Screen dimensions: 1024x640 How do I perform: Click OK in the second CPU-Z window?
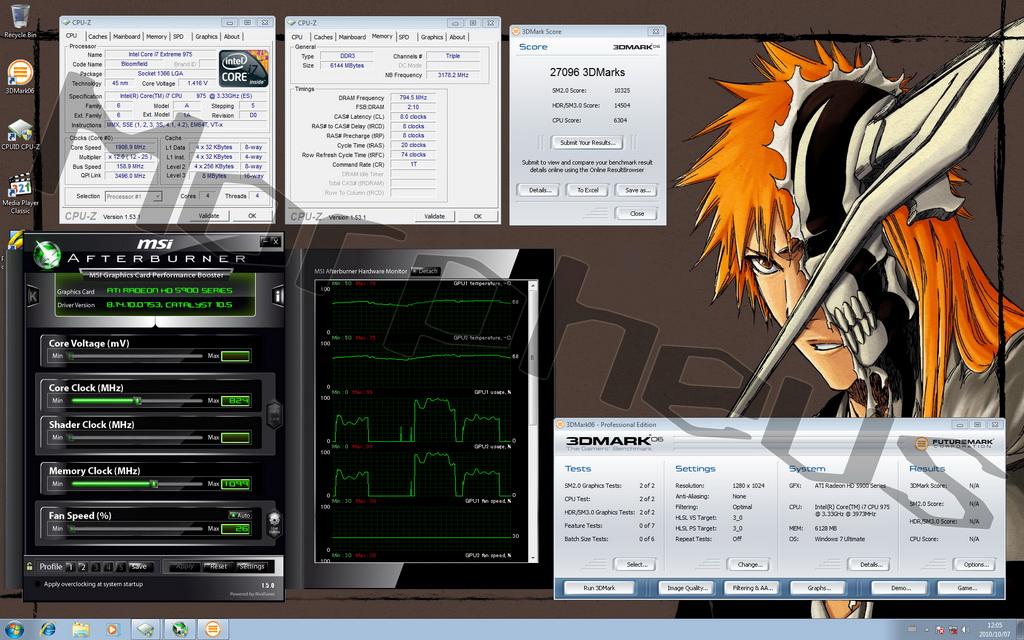tap(477, 216)
